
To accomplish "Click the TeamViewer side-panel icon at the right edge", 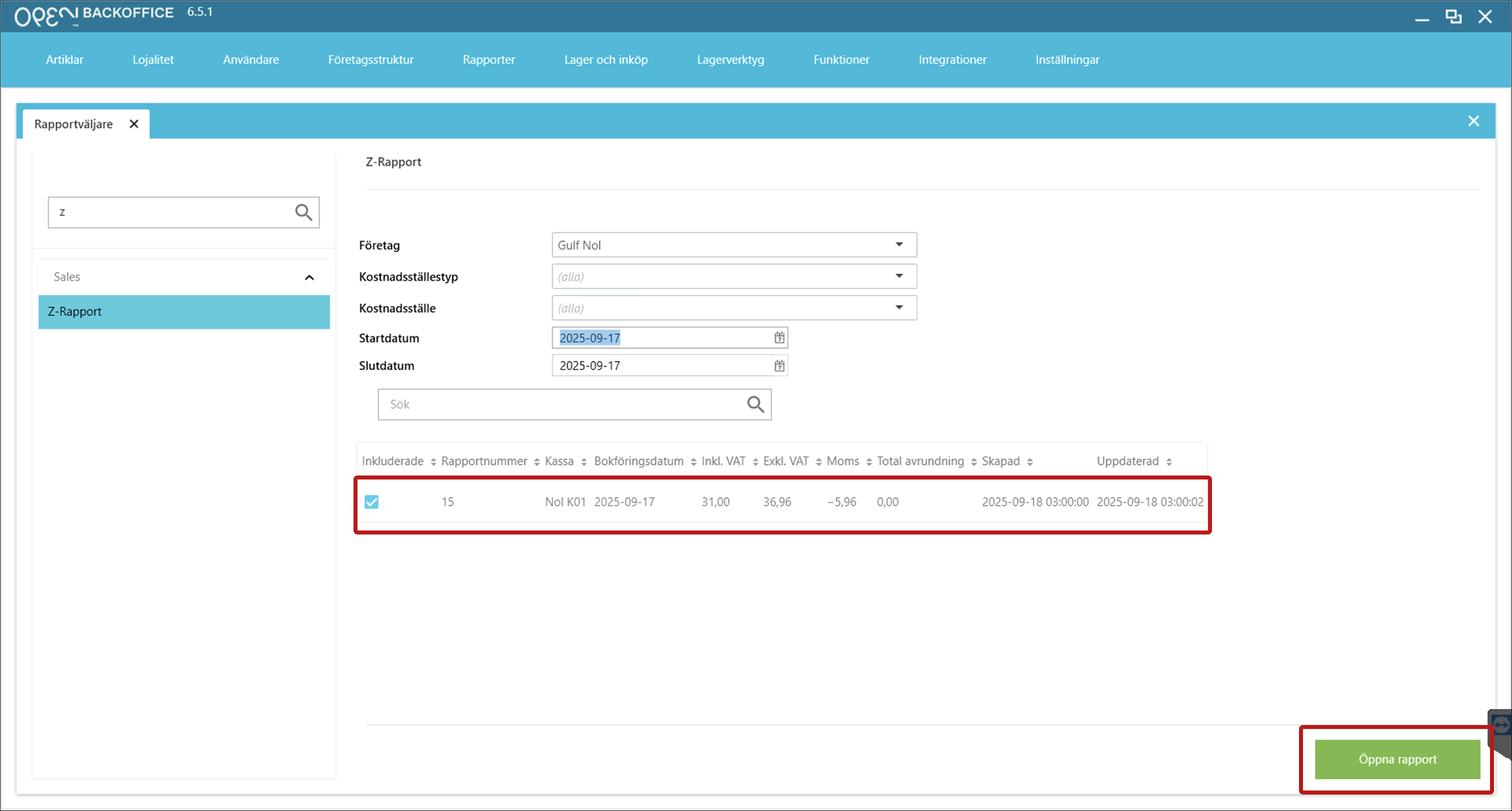I will point(1500,725).
